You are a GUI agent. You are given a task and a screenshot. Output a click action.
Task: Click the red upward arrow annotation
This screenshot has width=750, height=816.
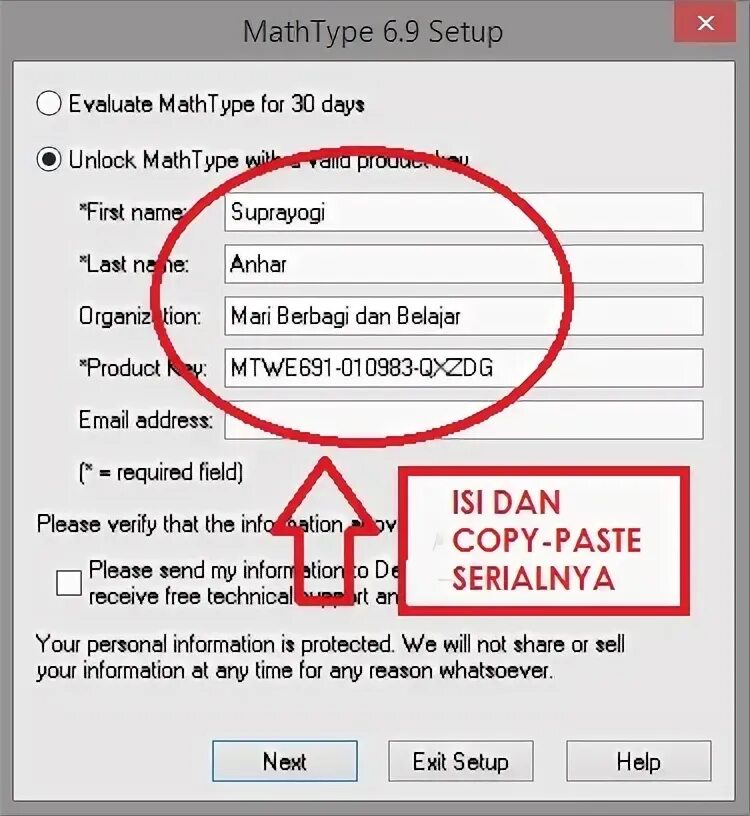[x=324, y=531]
